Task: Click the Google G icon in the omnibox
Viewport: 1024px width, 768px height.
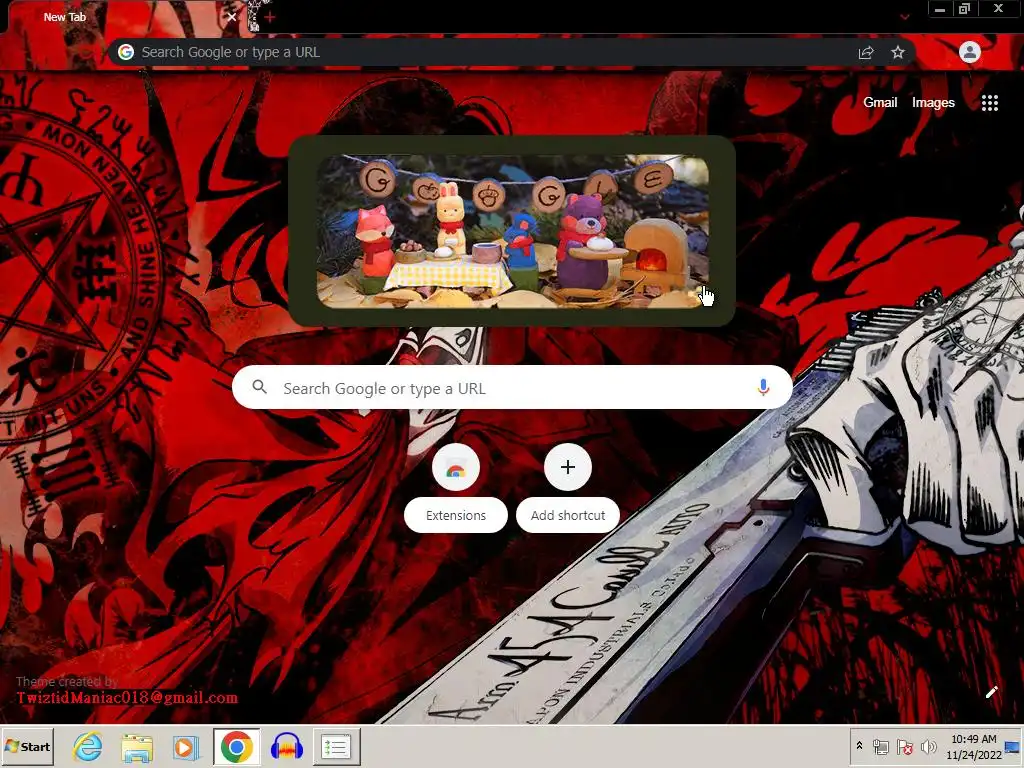Action: [x=126, y=52]
